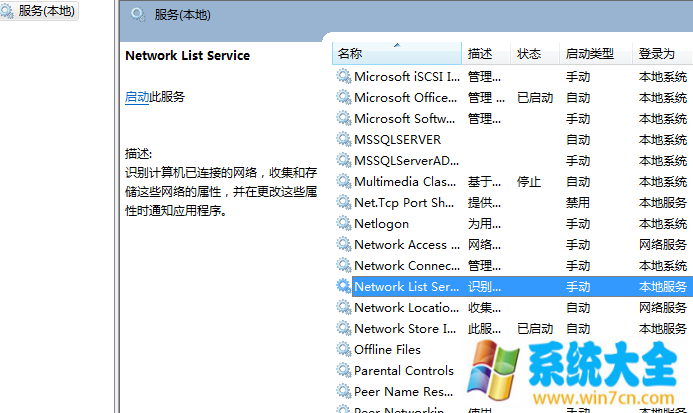Click the gear icon beside Parental Controls
This screenshot has width=693, height=413.
pos(343,370)
